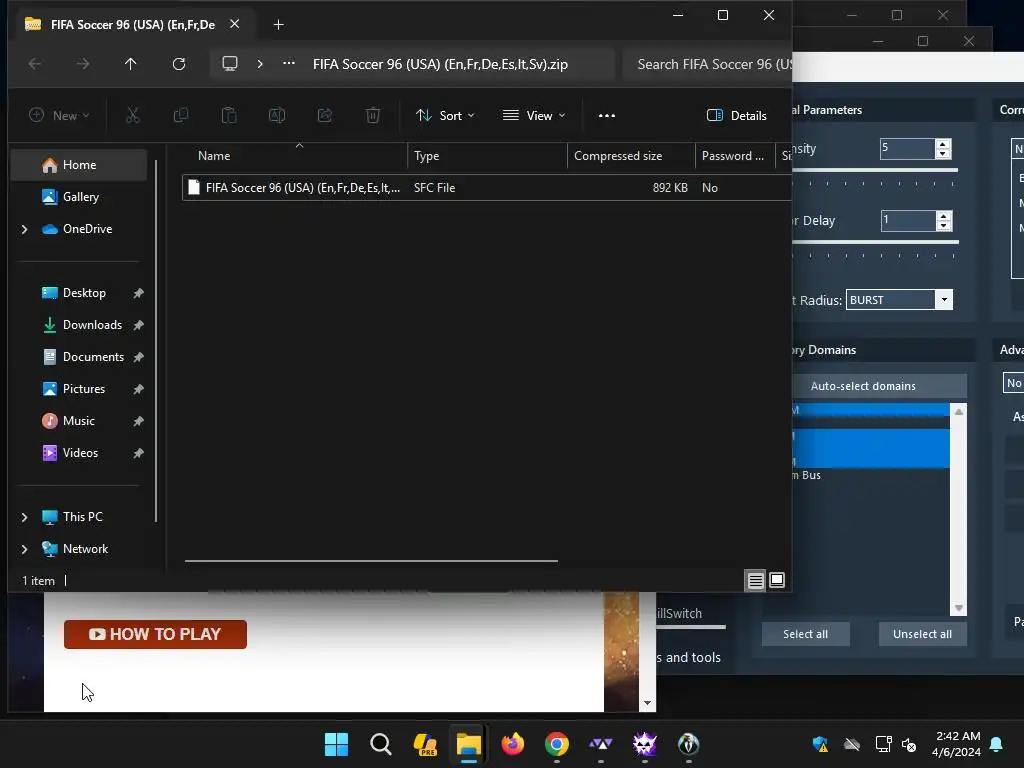Viewport: 1024px width, 768px height.
Task: Open OneDrive in the navigation pane
Action: [87, 229]
